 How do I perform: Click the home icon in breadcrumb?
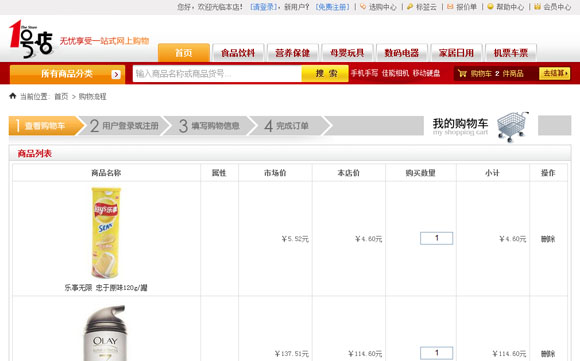click(13, 96)
